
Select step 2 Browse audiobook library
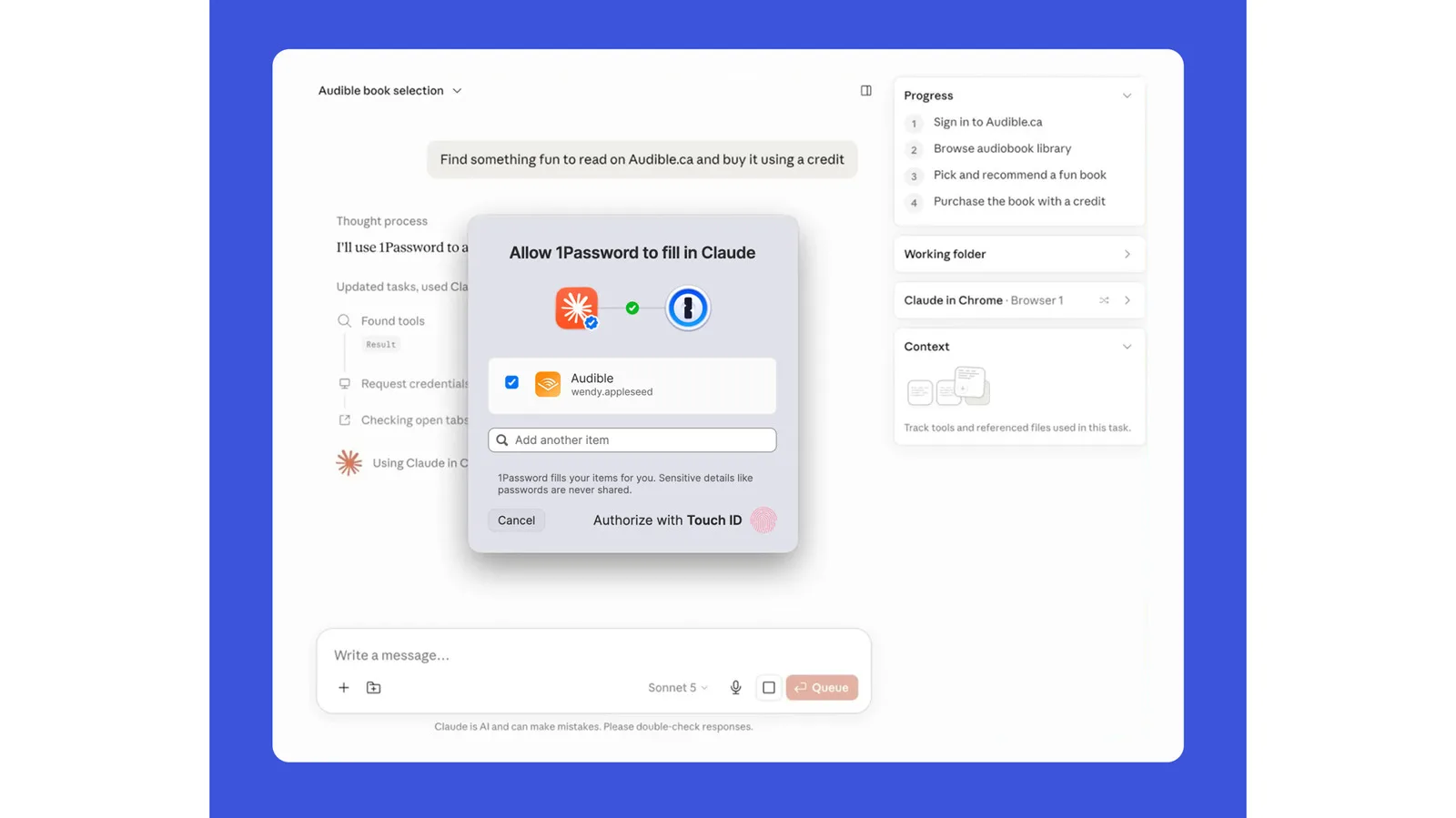[988, 149]
